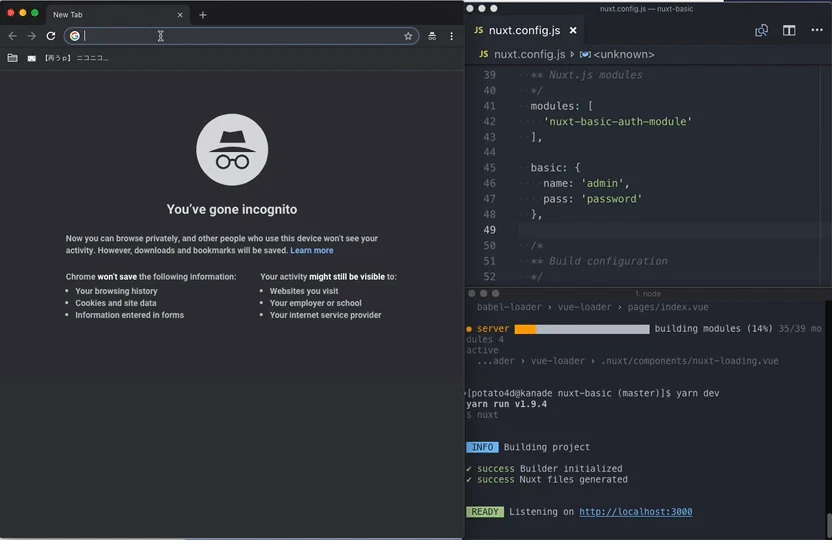Open the Japanese bookmark in bookmarks bar
The image size is (832, 540).
(x=76, y=58)
